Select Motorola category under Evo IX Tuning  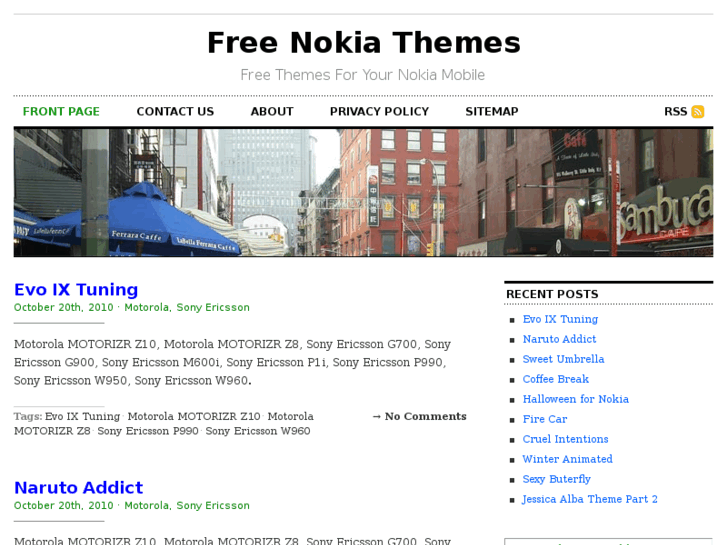point(147,308)
